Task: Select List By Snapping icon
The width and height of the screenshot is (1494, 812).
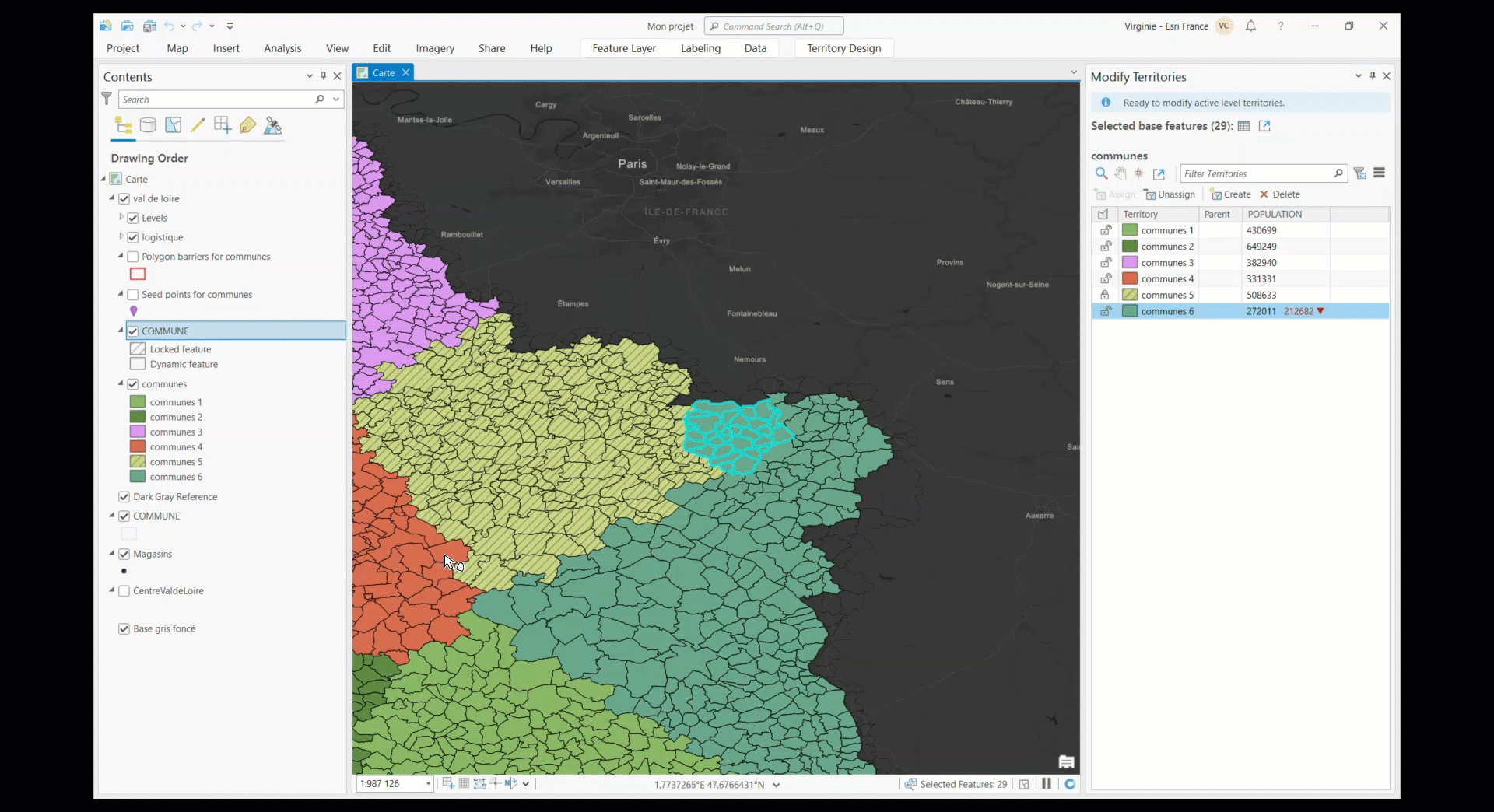Action: pos(223,125)
